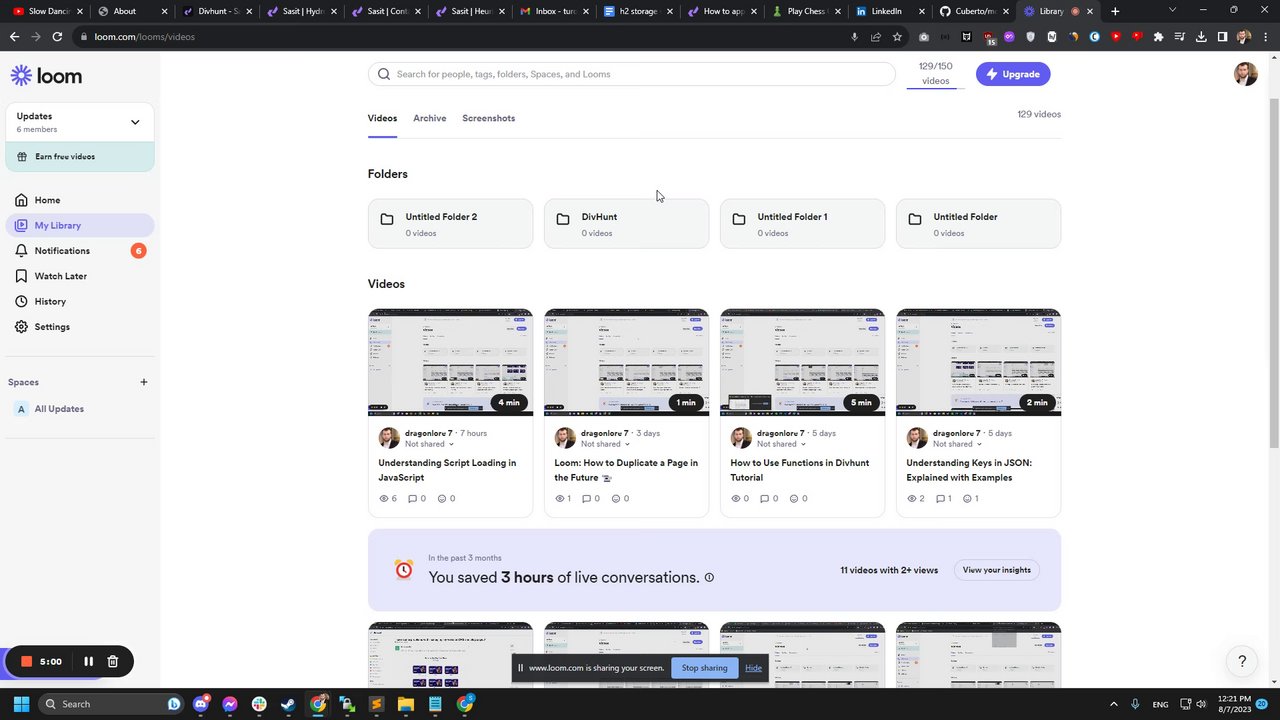Click the Upgrade button

click(1013, 74)
